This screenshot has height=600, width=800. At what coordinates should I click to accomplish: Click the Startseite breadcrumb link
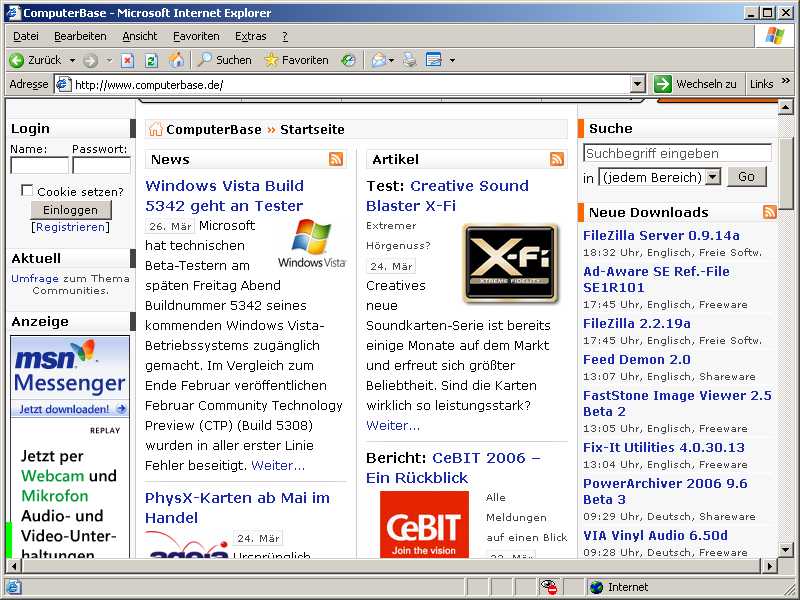312,129
